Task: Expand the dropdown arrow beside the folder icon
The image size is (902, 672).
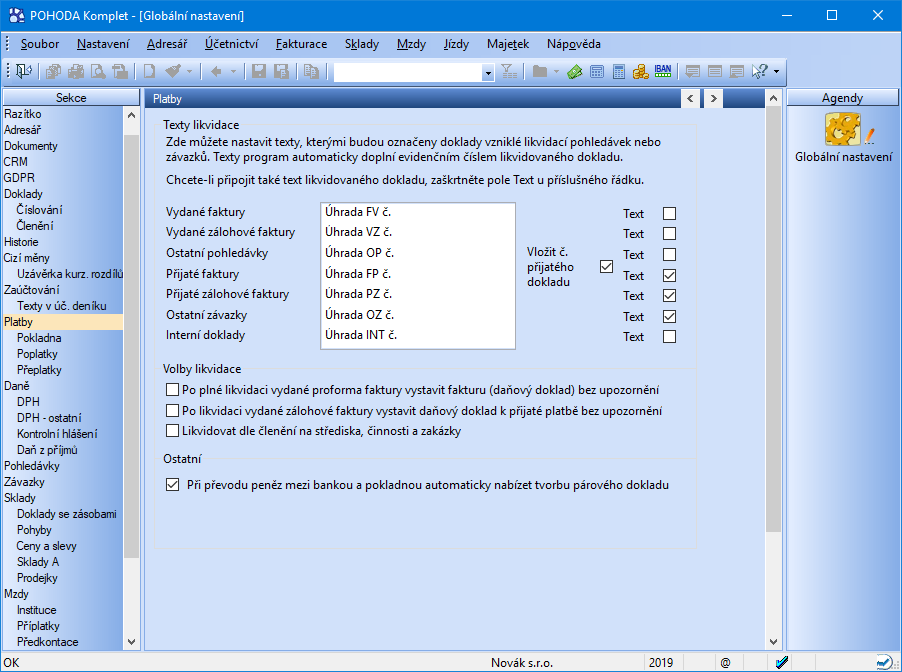Action: [x=556, y=72]
